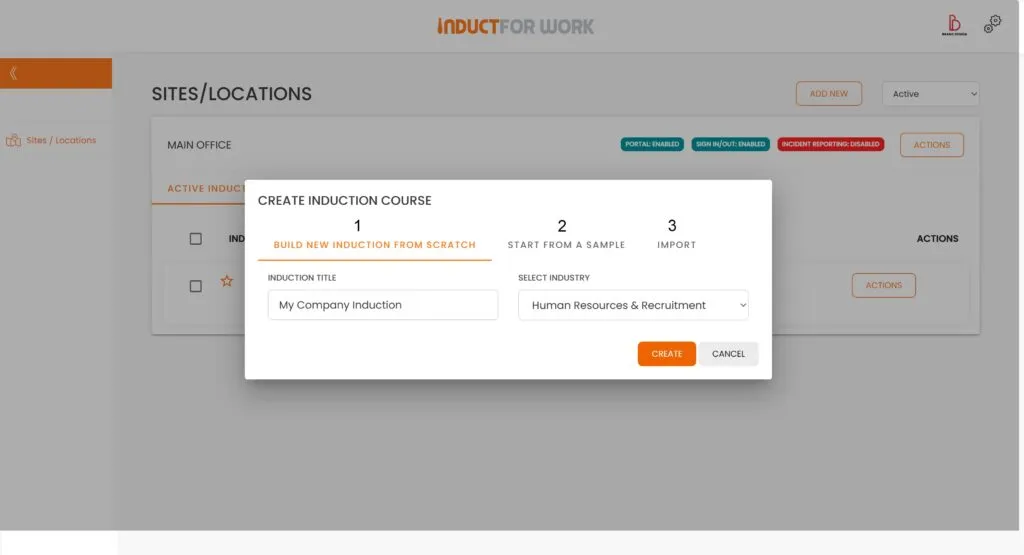Viewport: 1024px width, 555px height.
Task: Click the star icon in the induction row
Action: click(227, 281)
